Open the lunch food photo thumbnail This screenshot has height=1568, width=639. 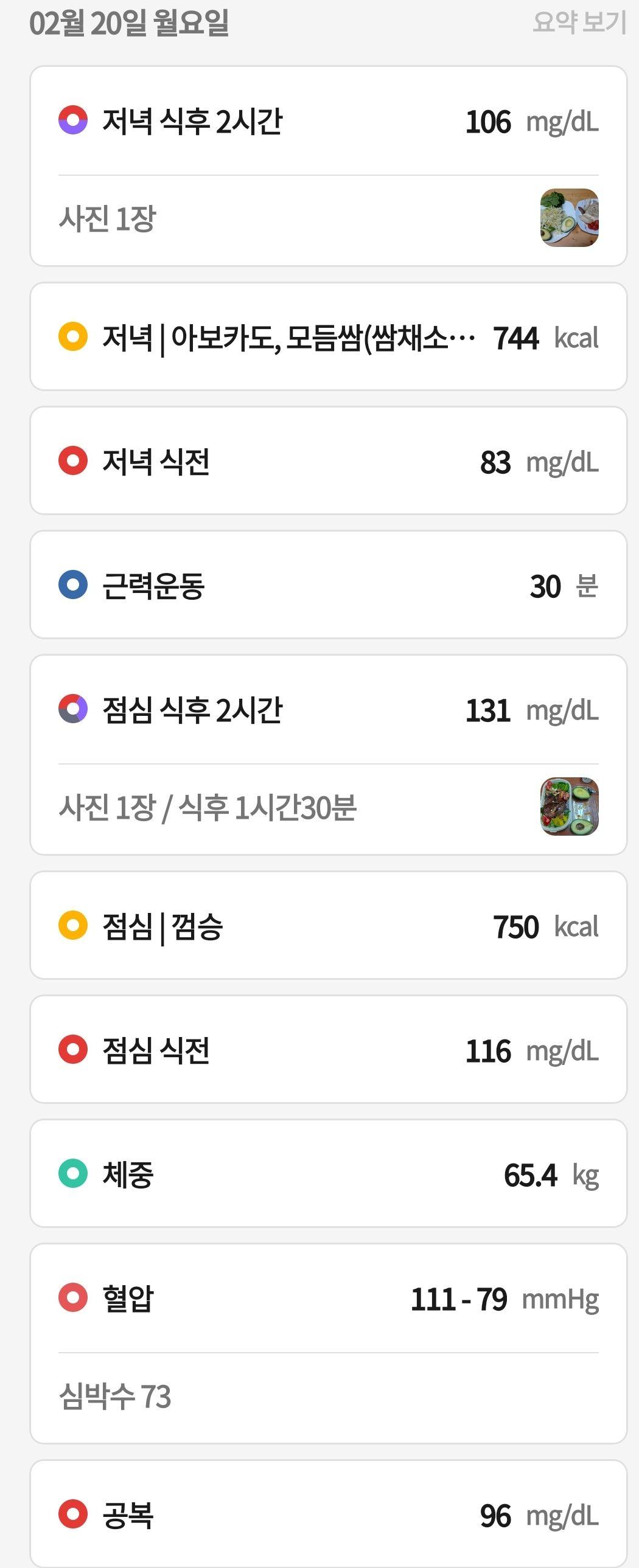570,807
